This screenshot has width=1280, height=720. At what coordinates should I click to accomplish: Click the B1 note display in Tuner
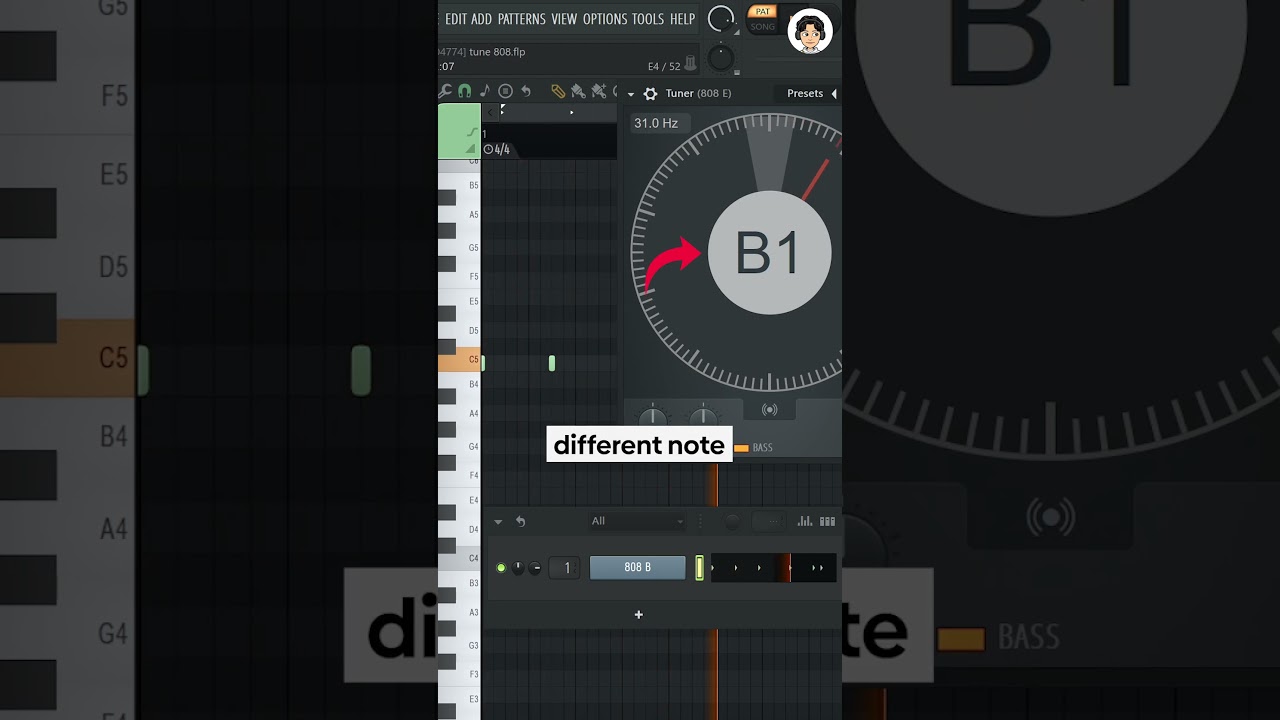[769, 253]
